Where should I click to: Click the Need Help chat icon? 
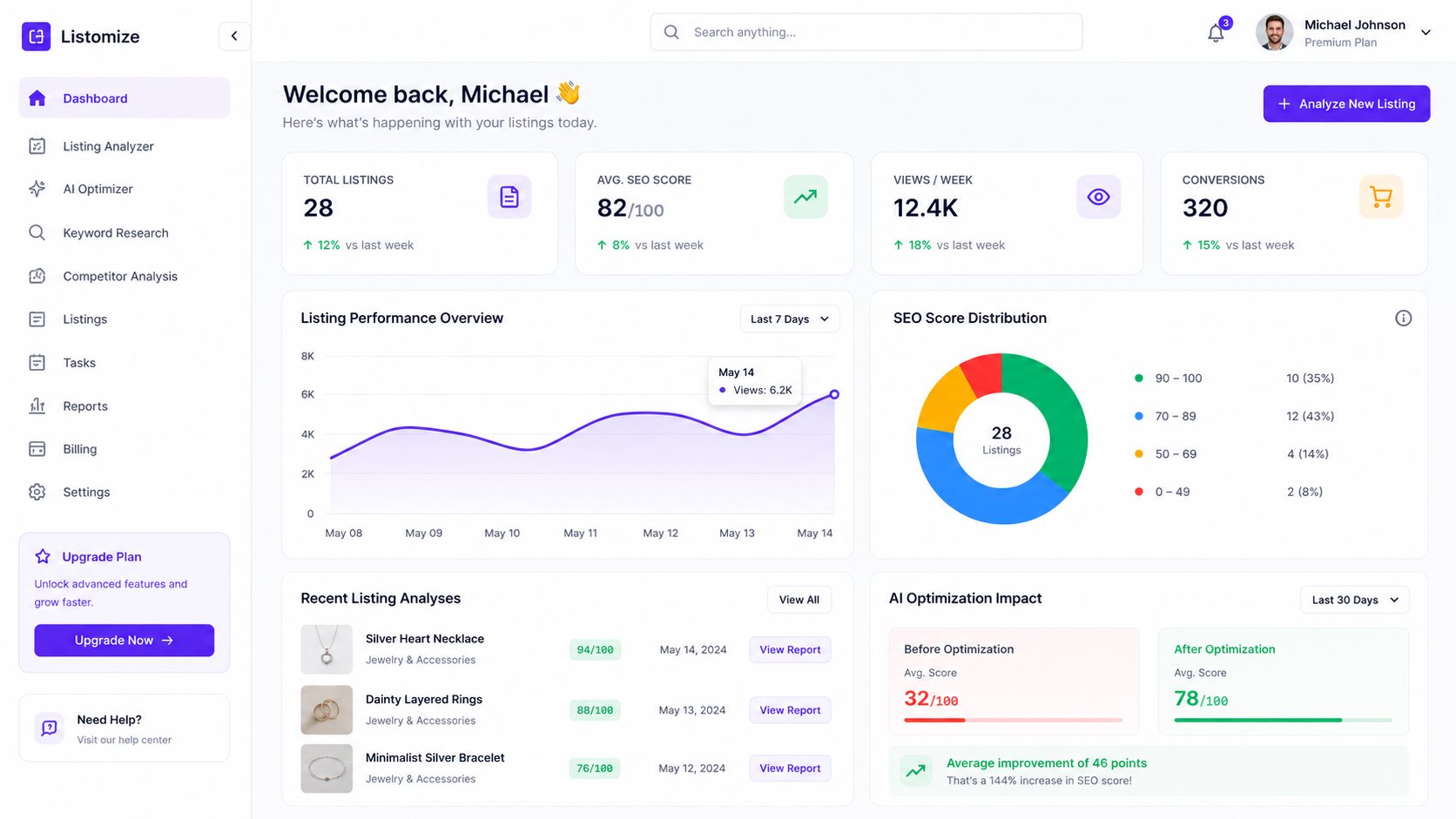click(x=50, y=728)
